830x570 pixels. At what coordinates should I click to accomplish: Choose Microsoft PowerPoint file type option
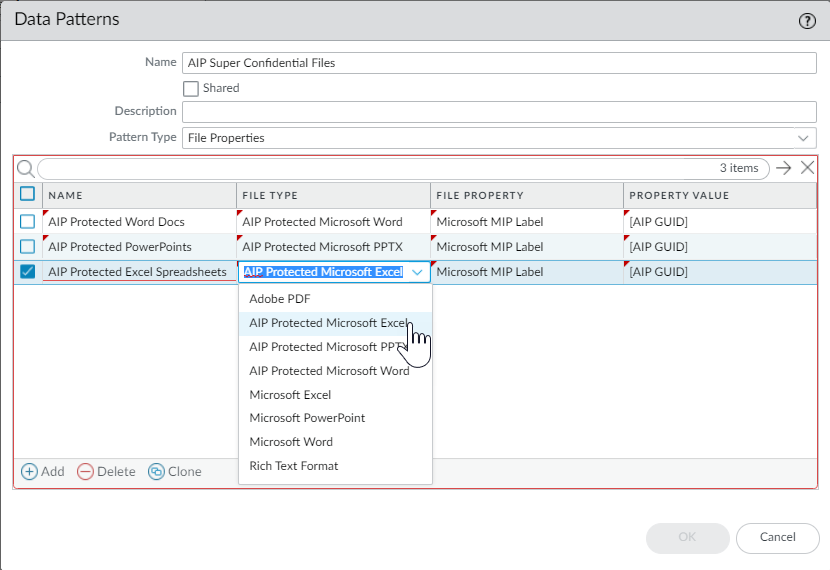[x=307, y=418]
